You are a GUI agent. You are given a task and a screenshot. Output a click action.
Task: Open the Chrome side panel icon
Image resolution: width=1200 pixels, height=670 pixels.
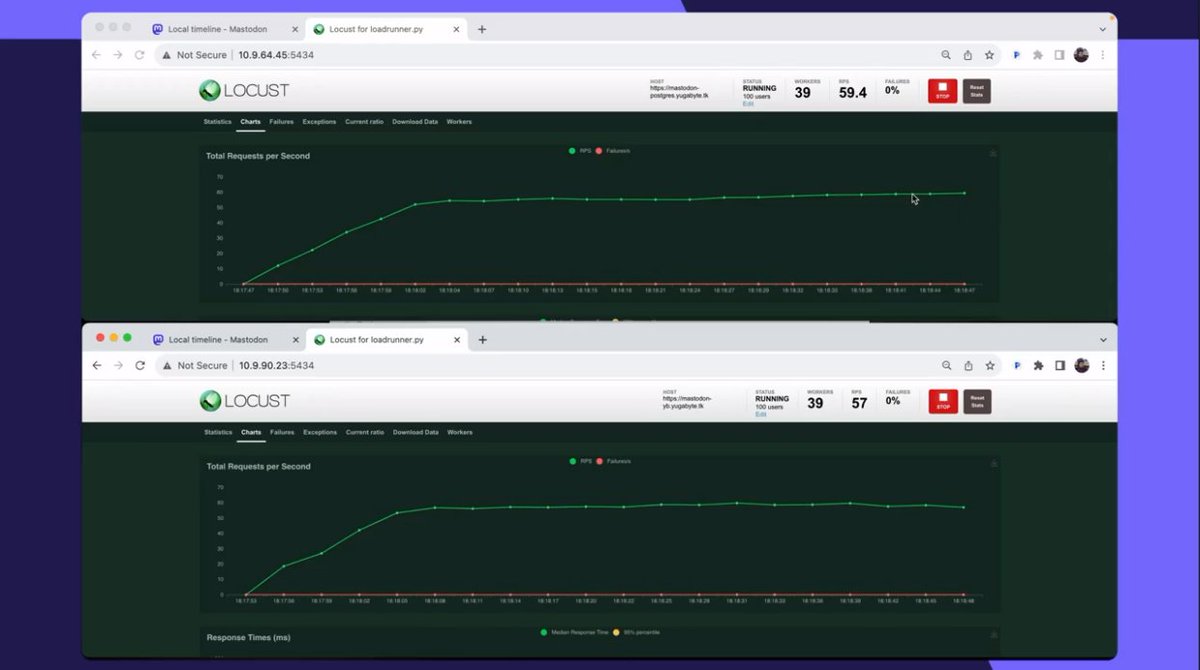point(1060,55)
